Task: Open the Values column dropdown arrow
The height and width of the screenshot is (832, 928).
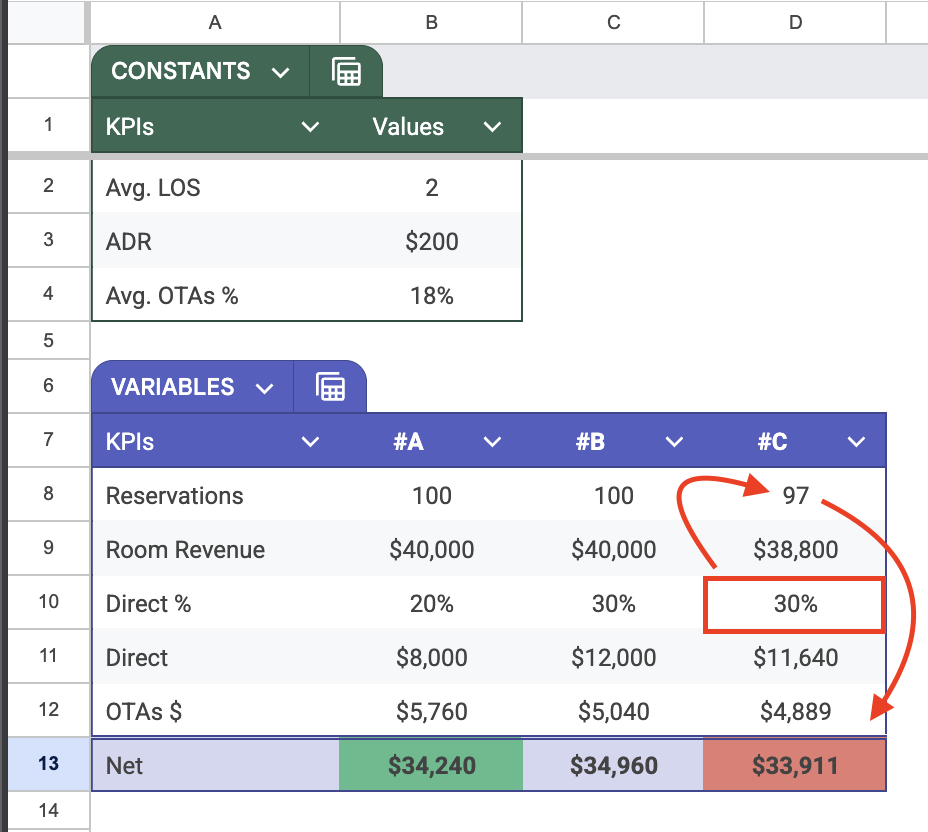Action: coord(492,127)
